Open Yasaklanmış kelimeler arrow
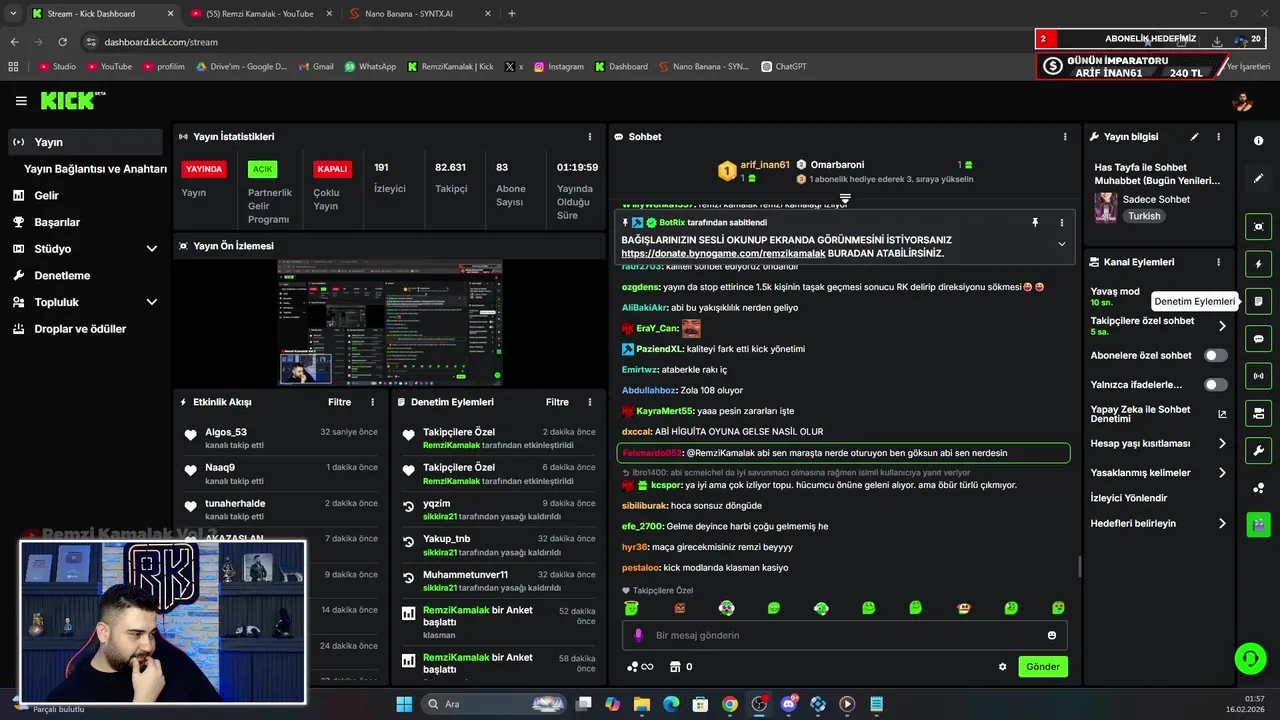Screen dimensions: 1280x720 click(1221, 473)
